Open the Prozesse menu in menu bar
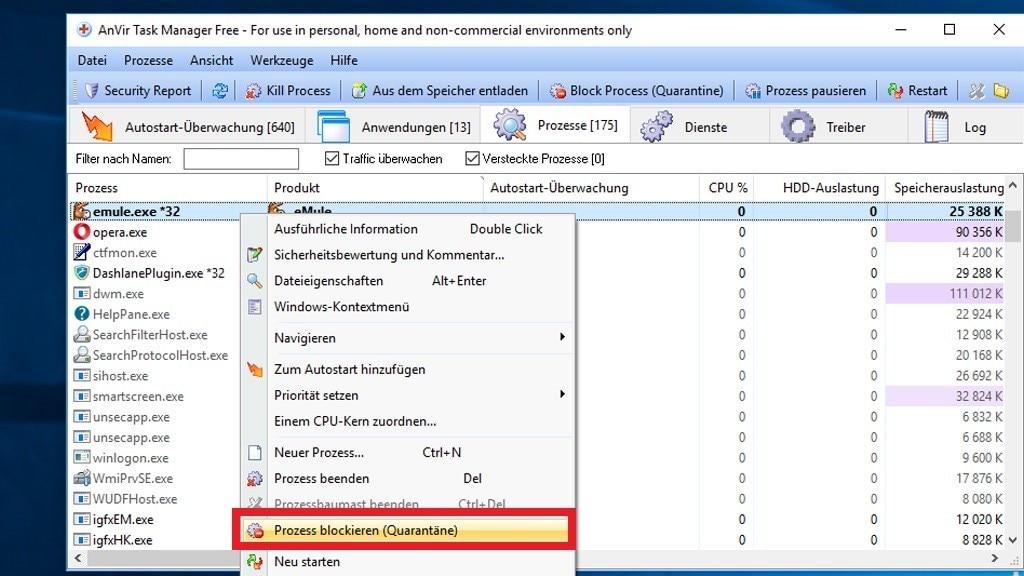 (x=148, y=60)
